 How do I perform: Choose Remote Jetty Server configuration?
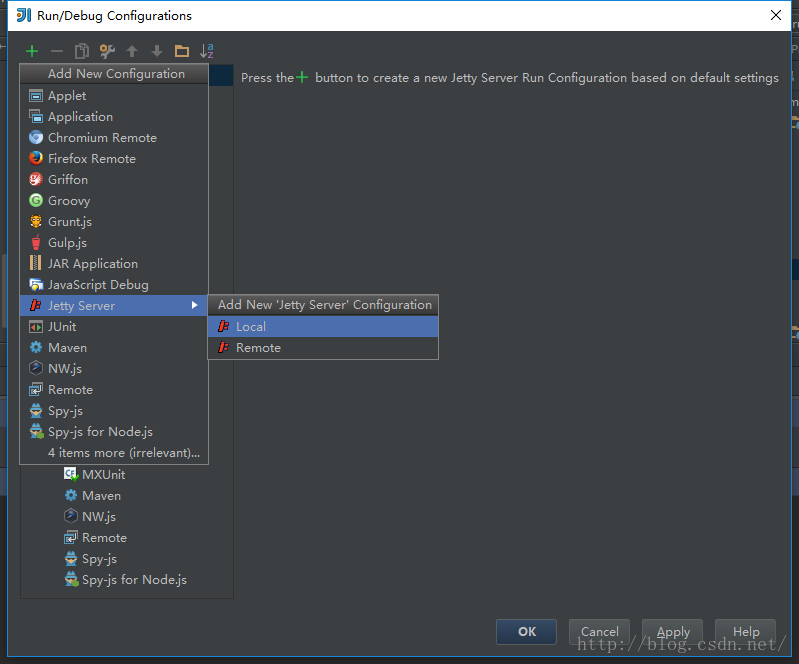tap(323, 348)
